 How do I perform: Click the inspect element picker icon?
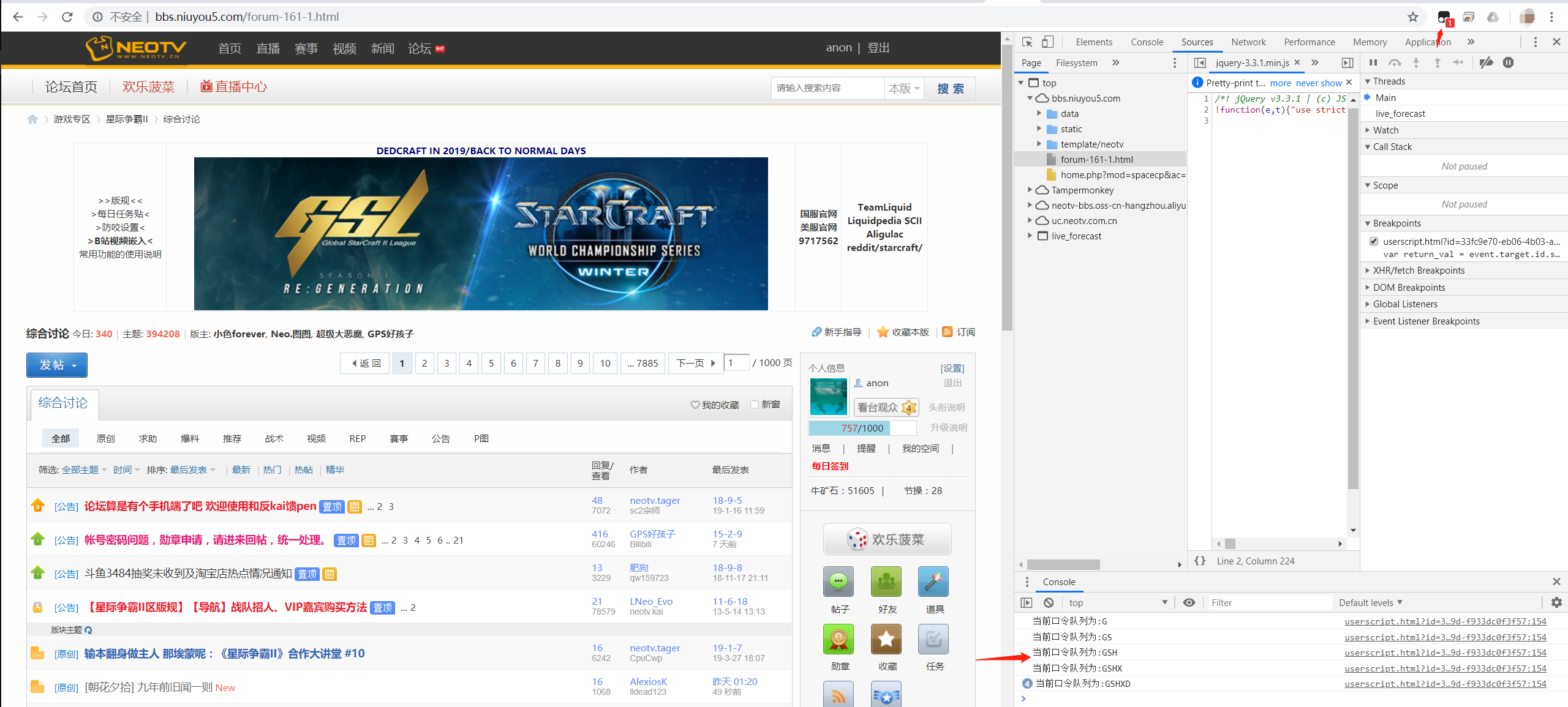tap(1027, 42)
